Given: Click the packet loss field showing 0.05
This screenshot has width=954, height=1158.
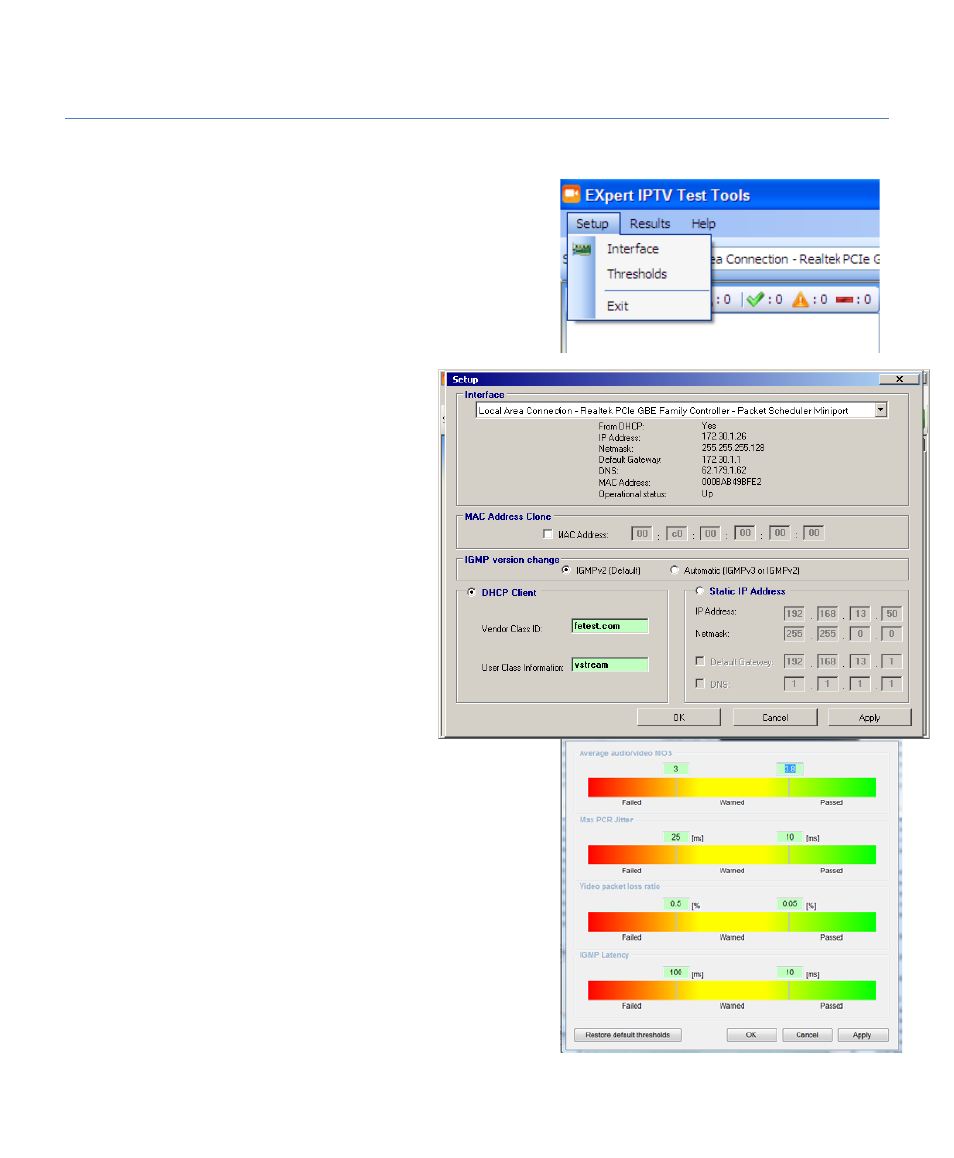Looking at the screenshot, I should point(789,904).
